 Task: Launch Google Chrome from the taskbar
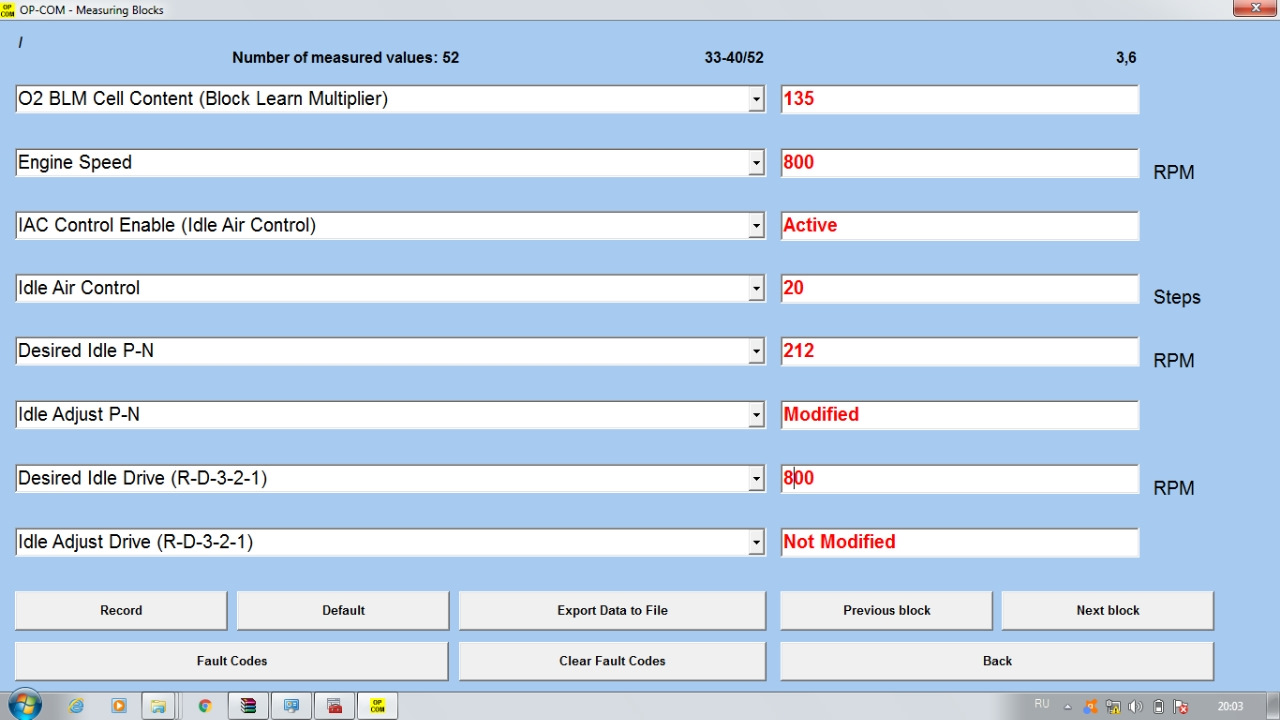tap(205, 706)
